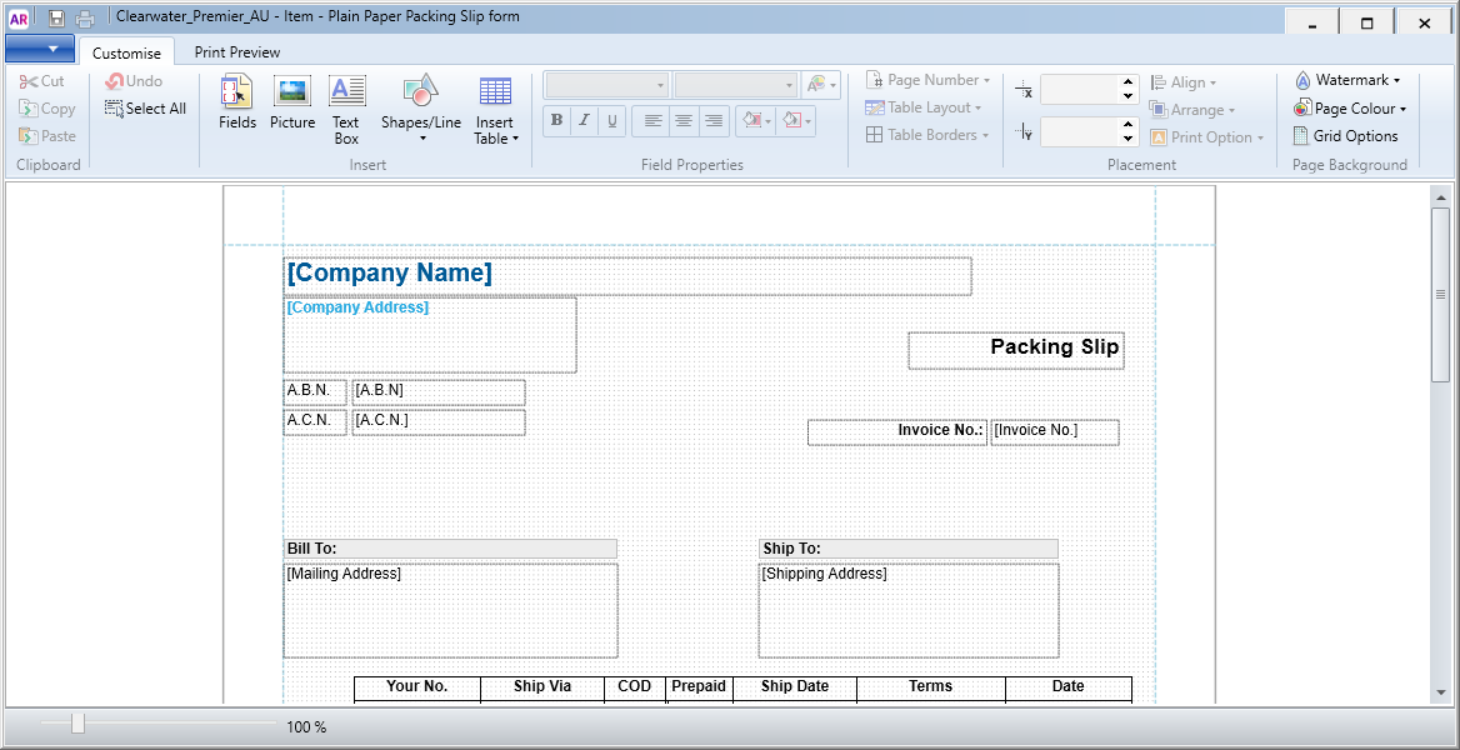The height and width of the screenshot is (750, 1460).
Task: Click the print icon in the title bar
Action: tap(84, 17)
